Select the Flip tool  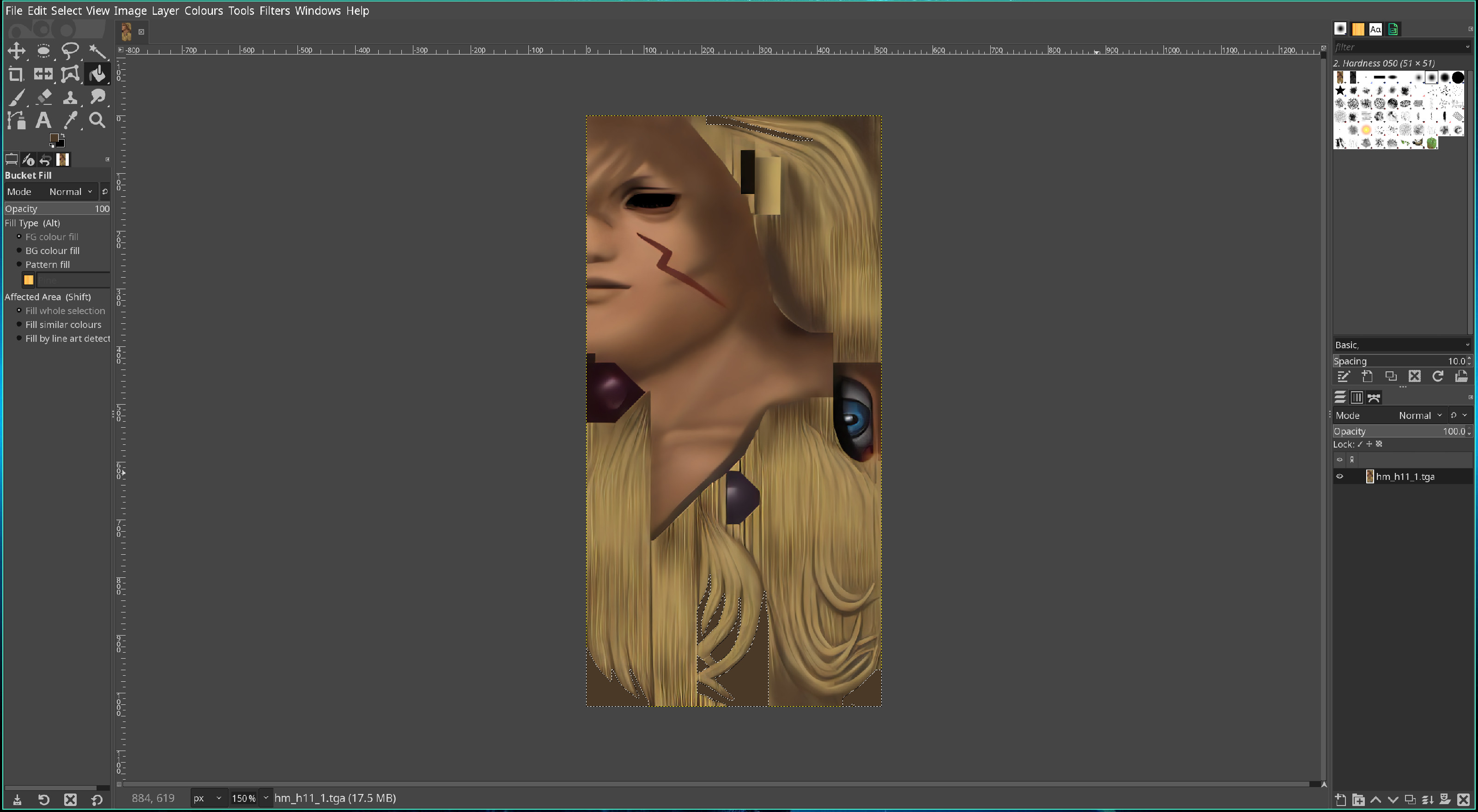click(43, 74)
